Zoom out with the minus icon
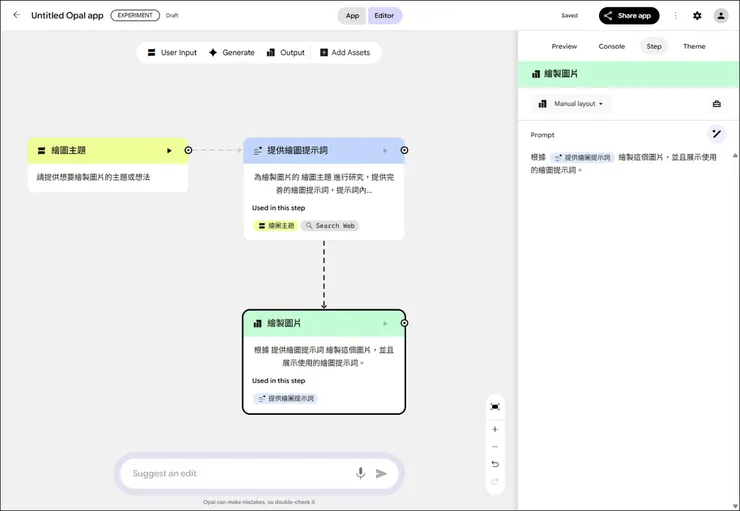 tap(495, 446)
